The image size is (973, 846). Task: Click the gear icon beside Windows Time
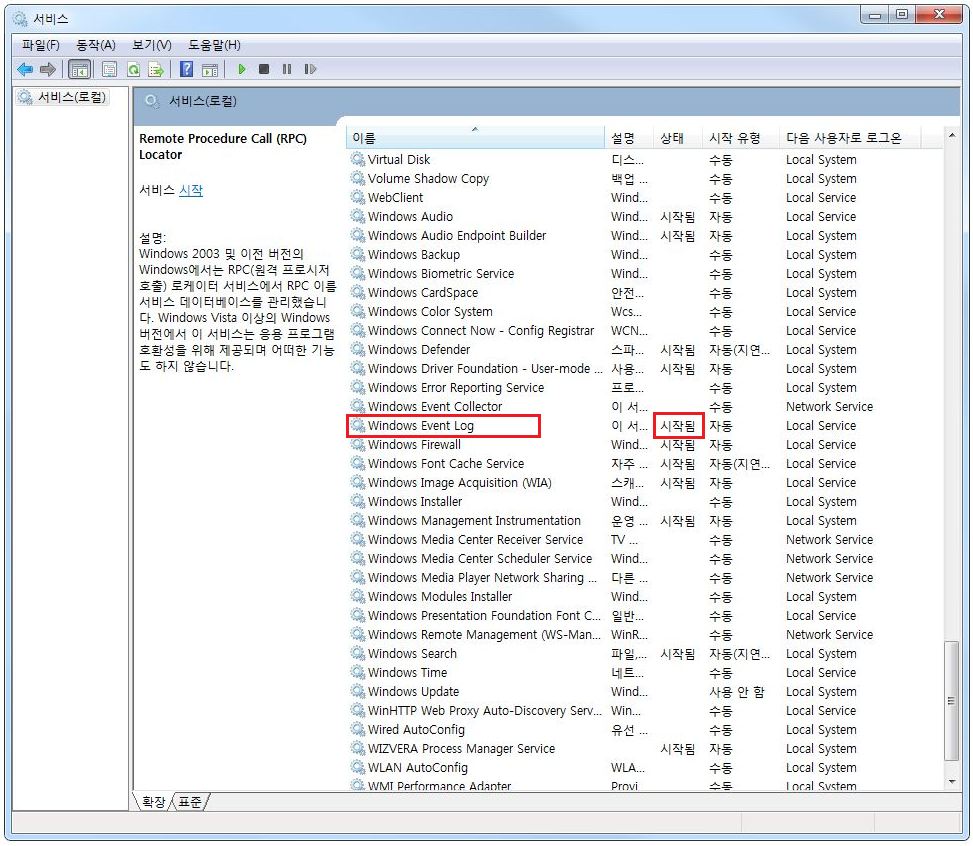tap(357, 672)
